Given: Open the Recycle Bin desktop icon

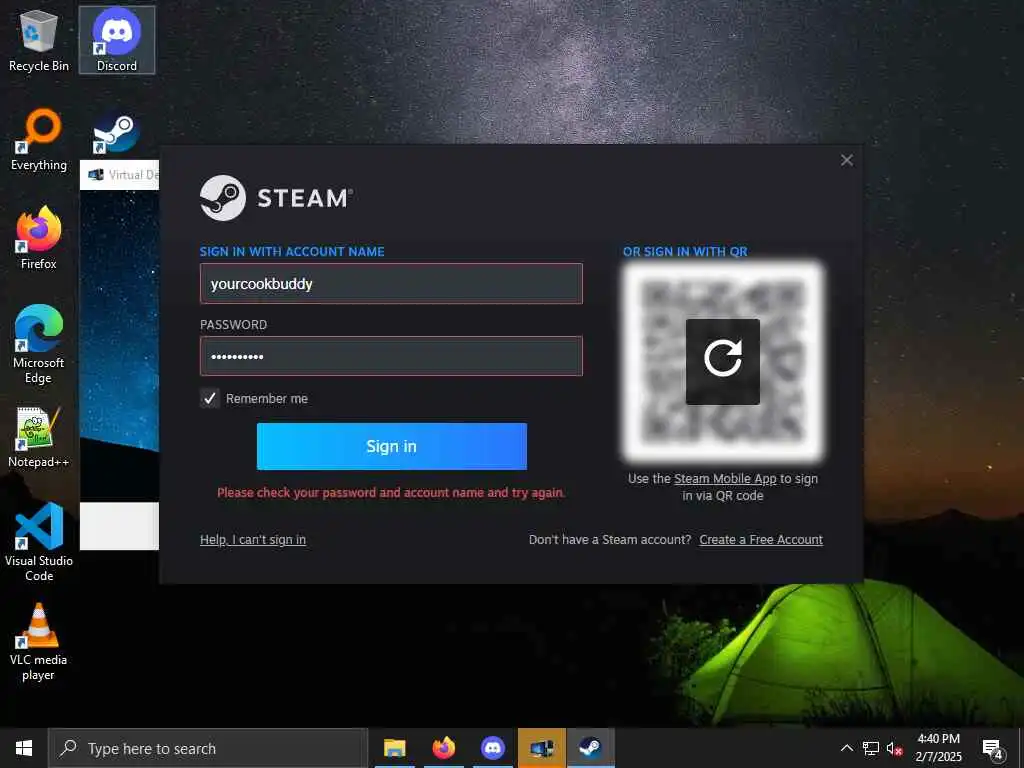Looking at the screenshot, I should click(39, 40).
